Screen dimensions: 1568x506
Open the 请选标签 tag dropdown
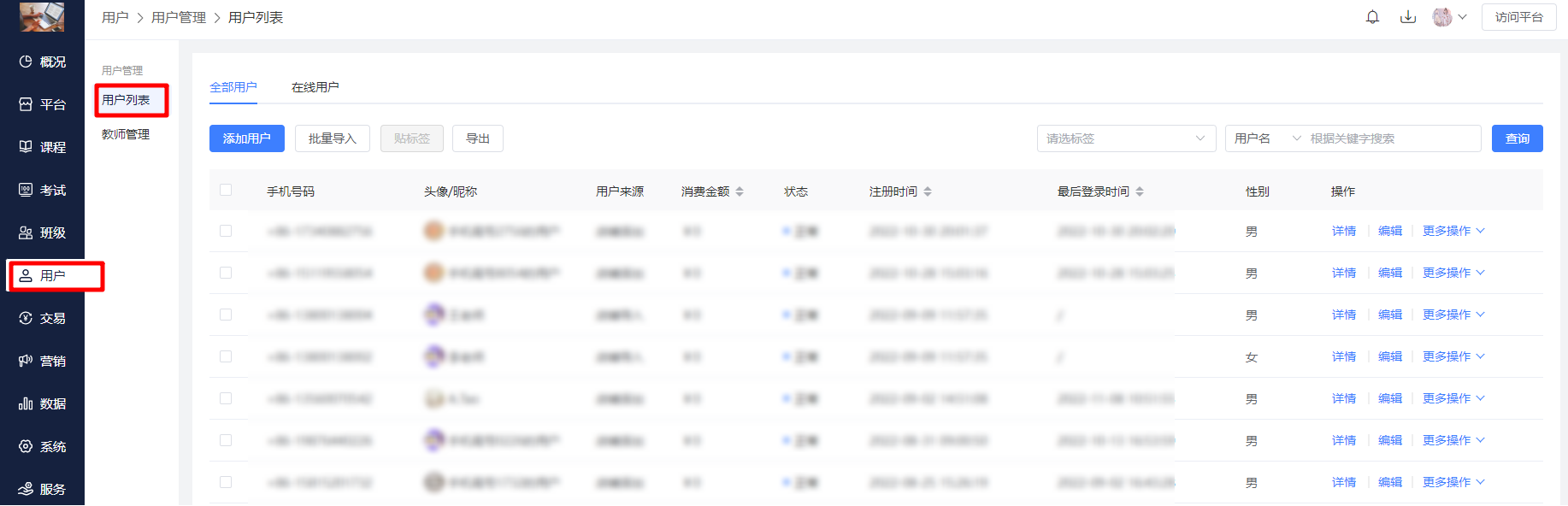(x=1126, y=138)
